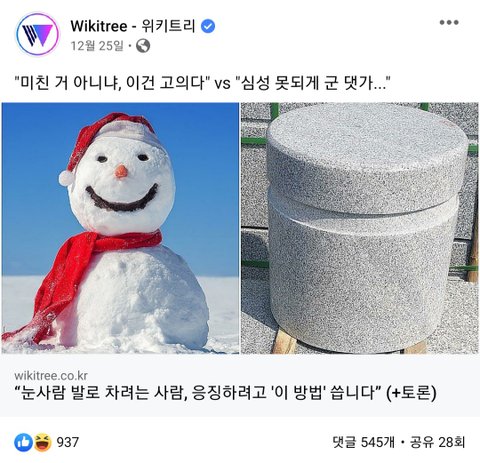Click the 12월 25일 post date
The height and width of the screenshot is (463, 480).
(97, 46)
